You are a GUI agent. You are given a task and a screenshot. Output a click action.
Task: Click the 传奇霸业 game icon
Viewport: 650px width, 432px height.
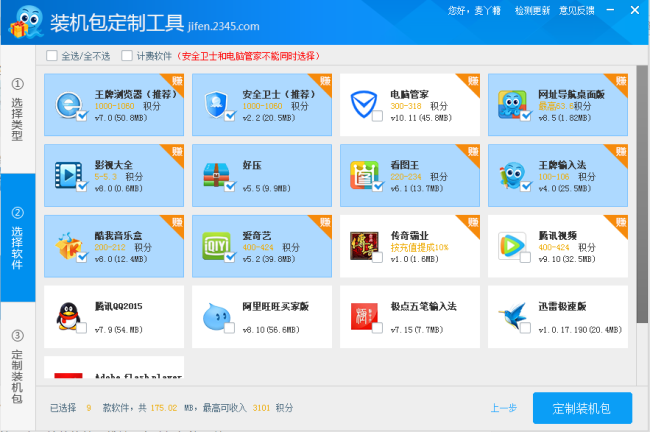click(364, 245)
